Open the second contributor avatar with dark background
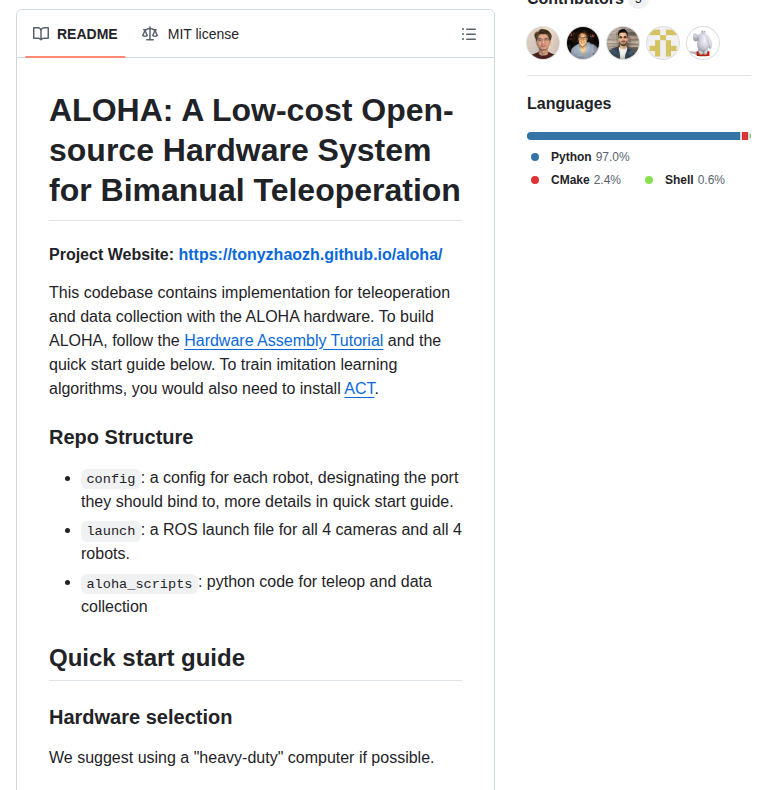The width and height of the screenshot is (775, 790). (x=583, y=43)
